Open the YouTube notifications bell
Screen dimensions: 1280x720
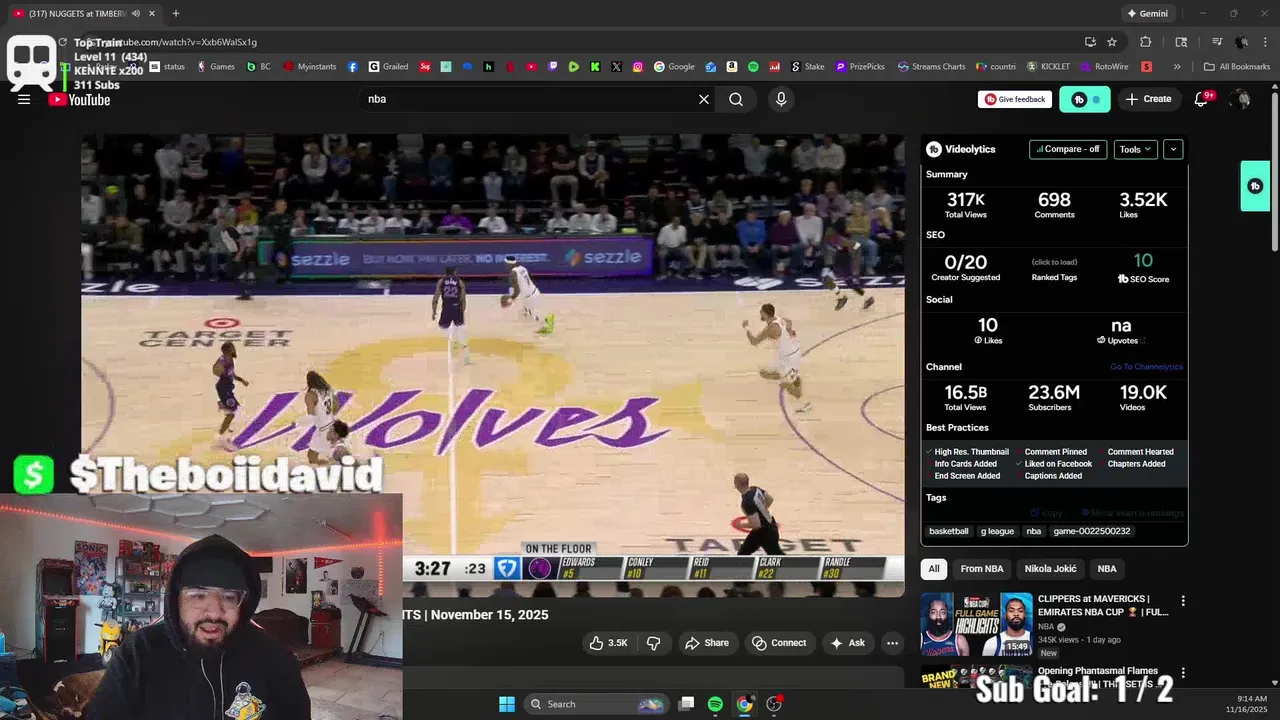tap(1203, 99)
